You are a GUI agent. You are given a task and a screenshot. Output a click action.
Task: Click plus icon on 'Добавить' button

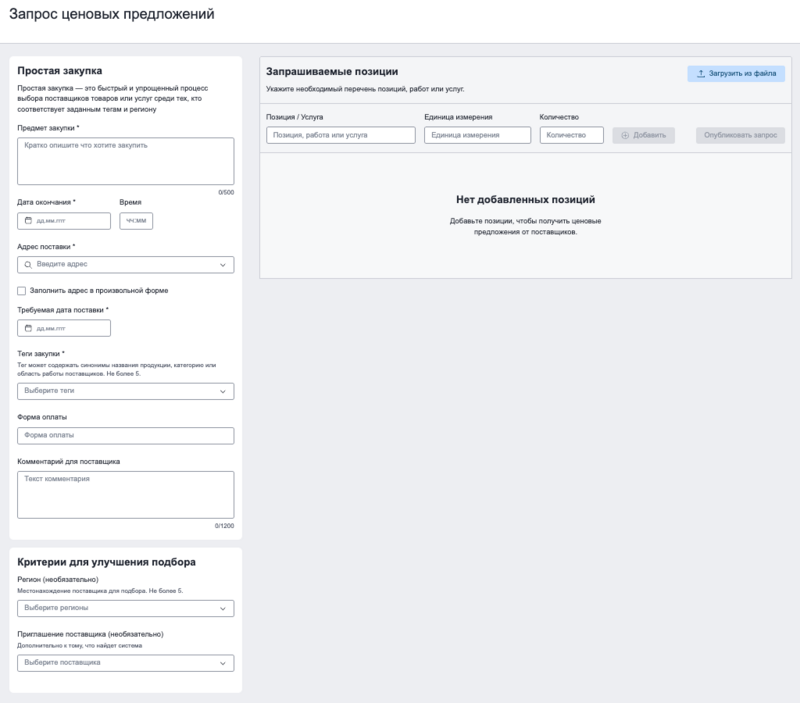[625, 135]
